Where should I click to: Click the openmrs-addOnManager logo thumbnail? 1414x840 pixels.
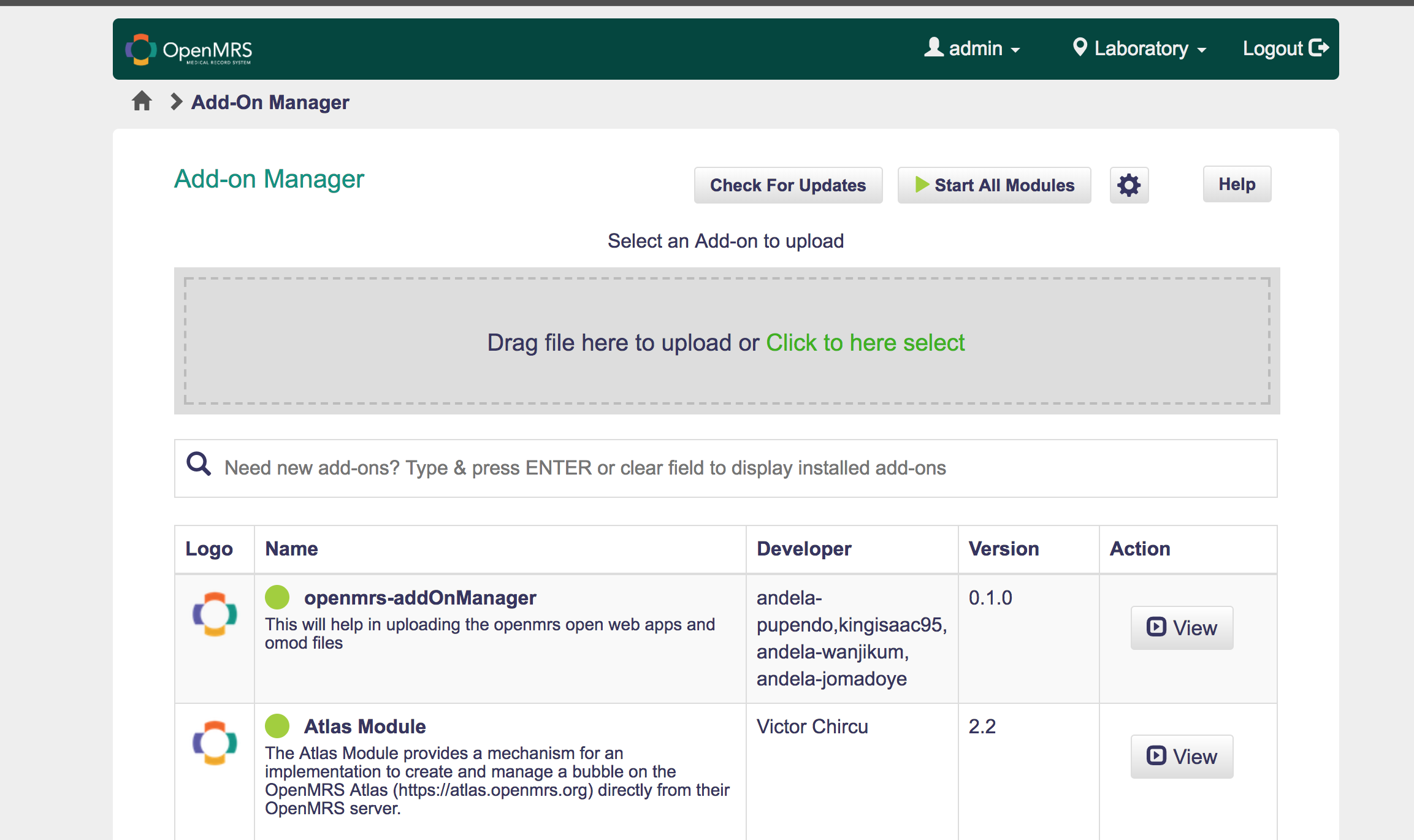click(215, 614)
